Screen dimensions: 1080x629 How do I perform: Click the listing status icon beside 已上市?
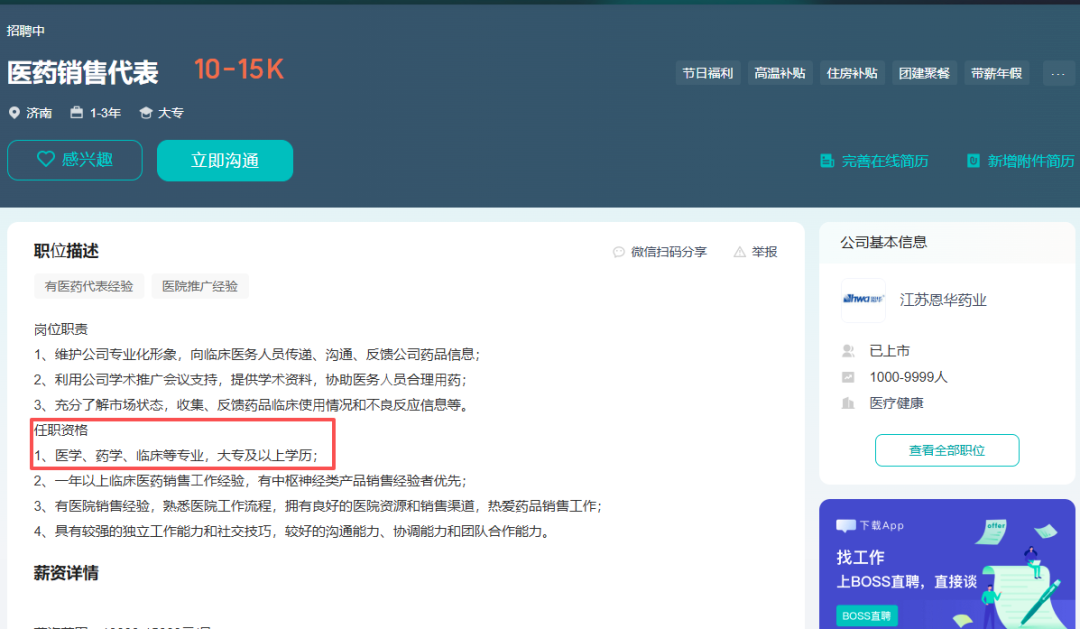(x=849, y=351)
